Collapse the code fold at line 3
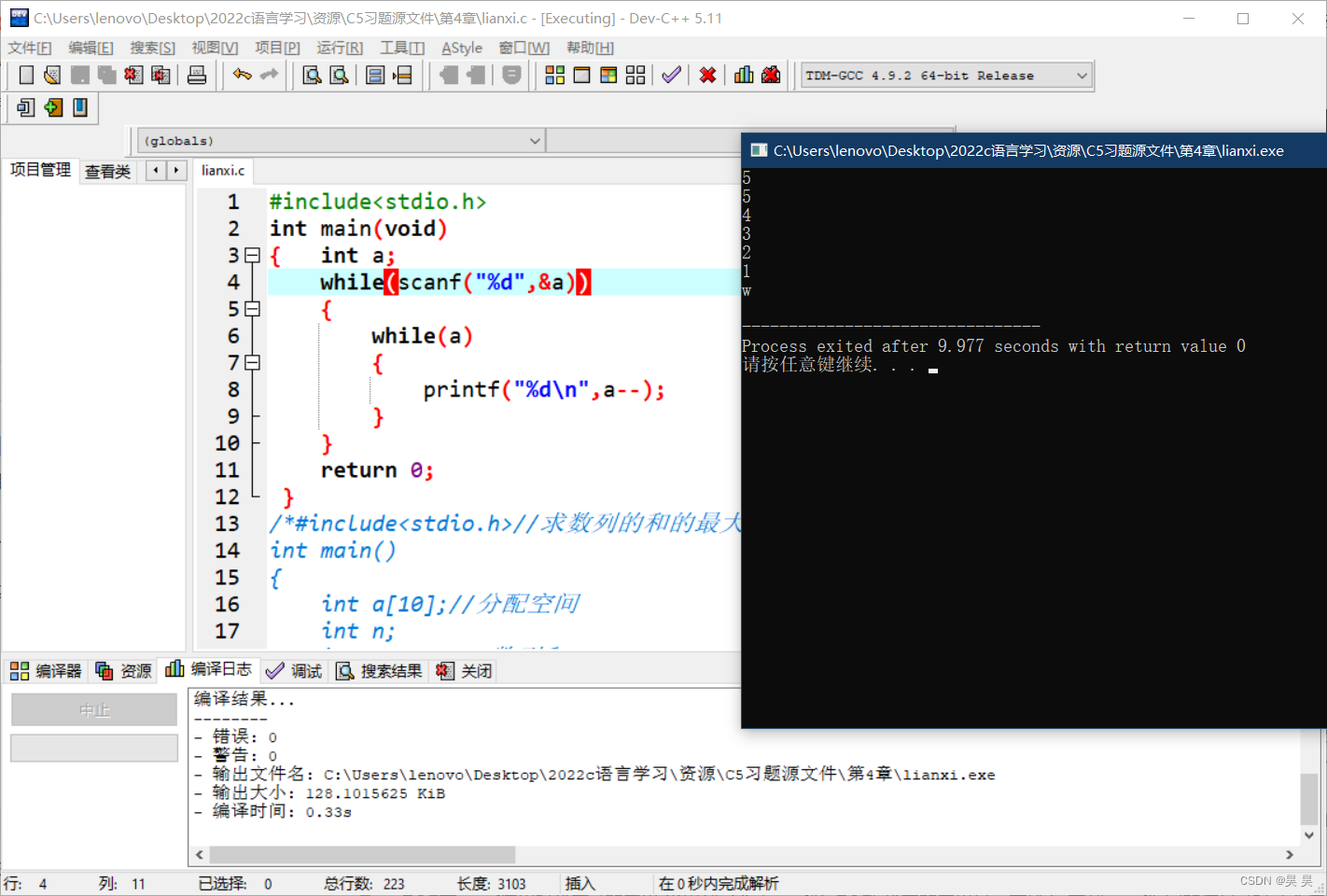The height and width of the screenshot is (896, 1327). point(252,255)
